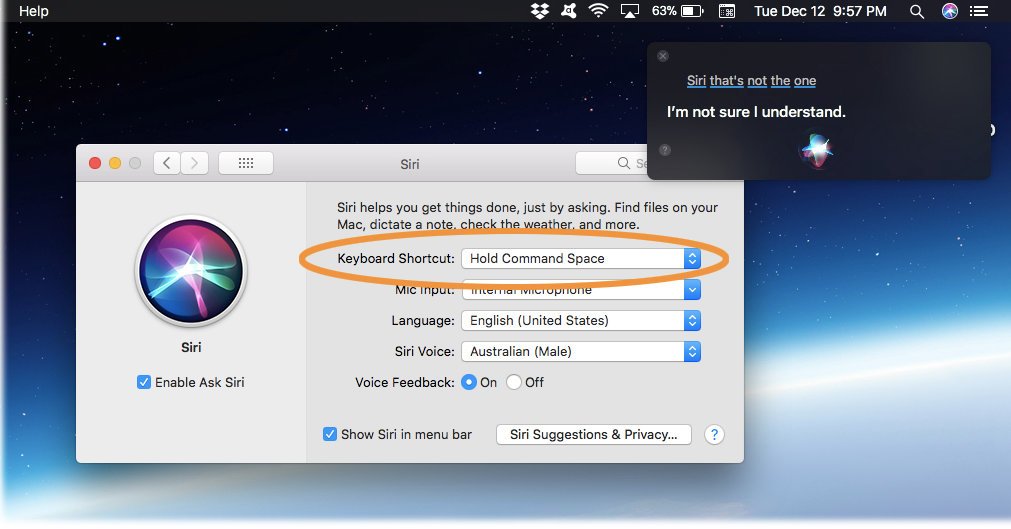Select "I'm not sure I understand." text
Viewport: 1011px width, 529px height.
(756, 112)
